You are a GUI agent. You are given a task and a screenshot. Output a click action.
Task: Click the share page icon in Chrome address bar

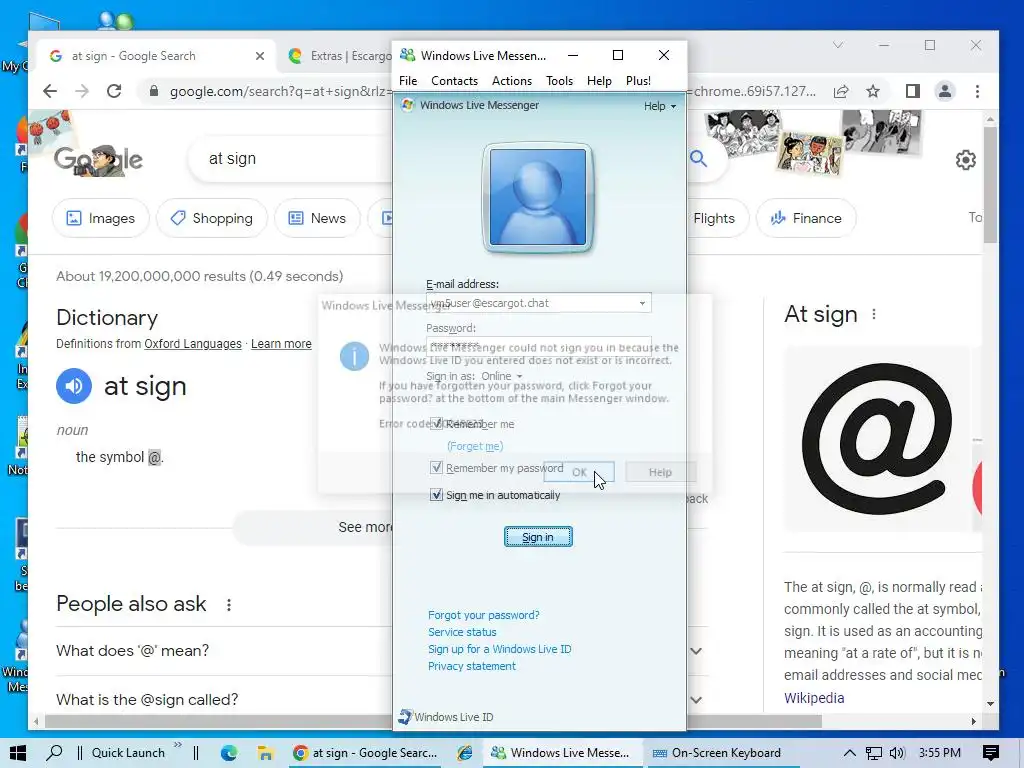click(x=841, y=91)
